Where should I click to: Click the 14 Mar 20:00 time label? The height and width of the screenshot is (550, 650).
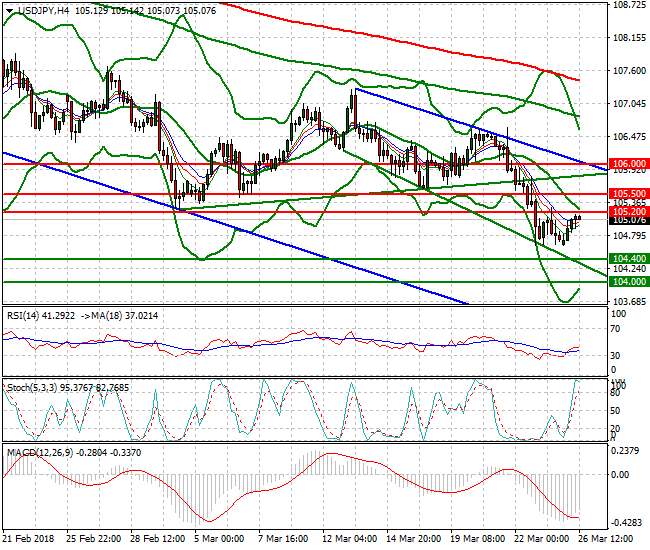413,539
